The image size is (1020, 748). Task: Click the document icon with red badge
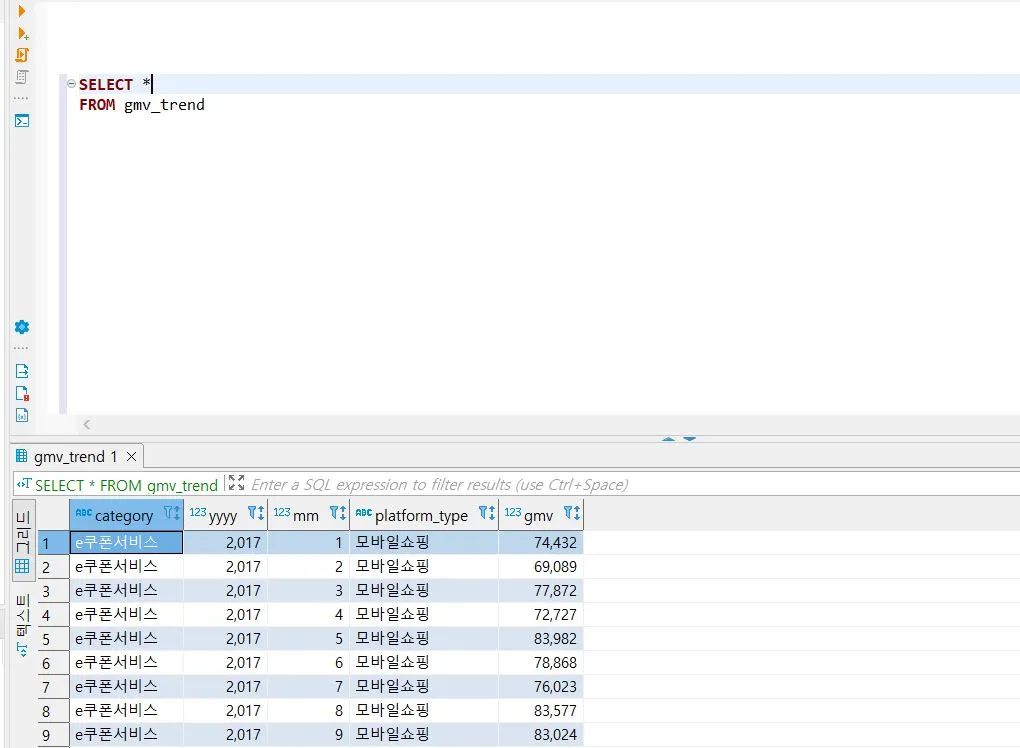(x=21, y=394)
